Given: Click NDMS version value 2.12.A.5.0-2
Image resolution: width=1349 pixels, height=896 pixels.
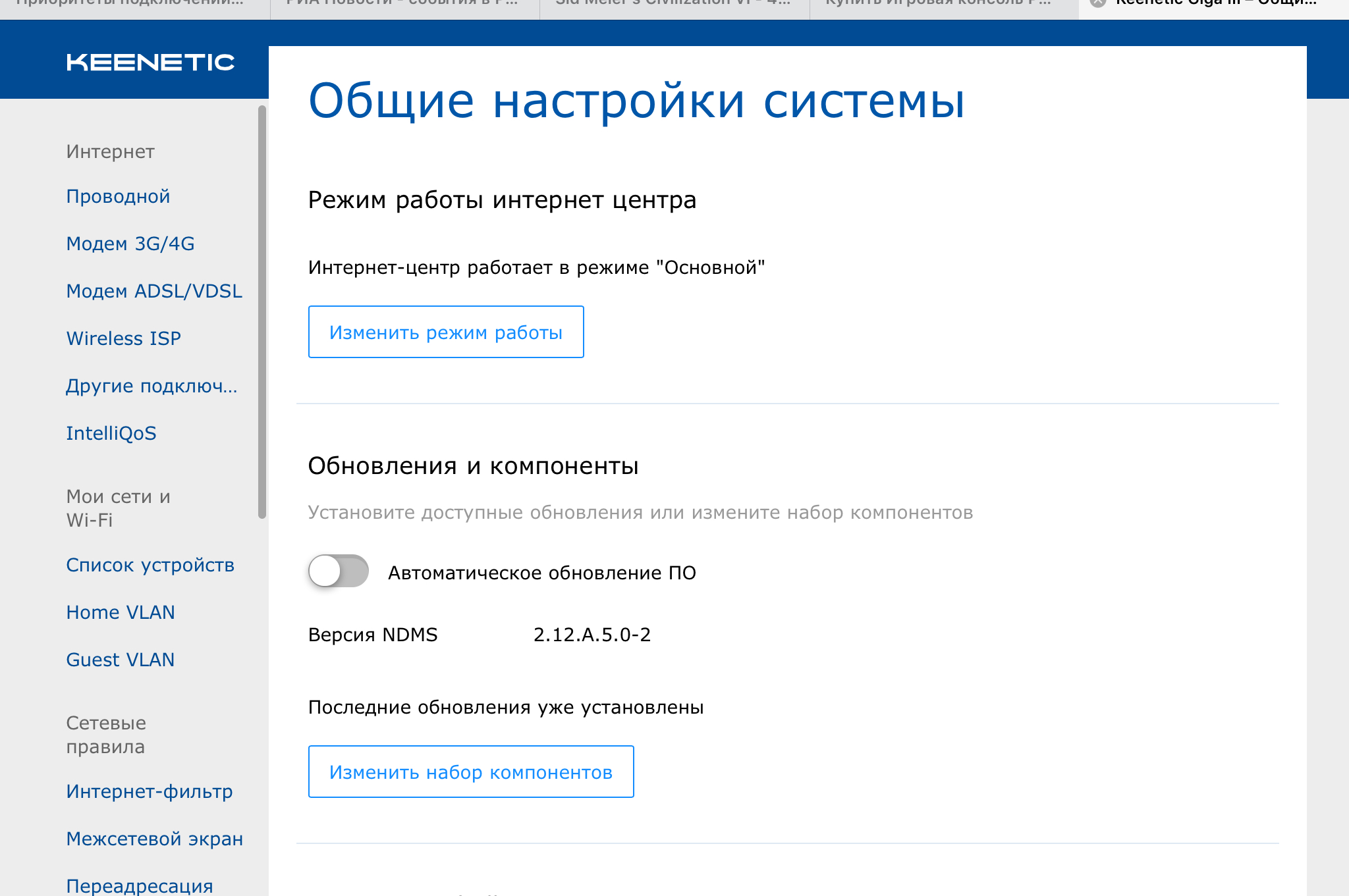Looking at the screenshot, I should tap(592, 635).
